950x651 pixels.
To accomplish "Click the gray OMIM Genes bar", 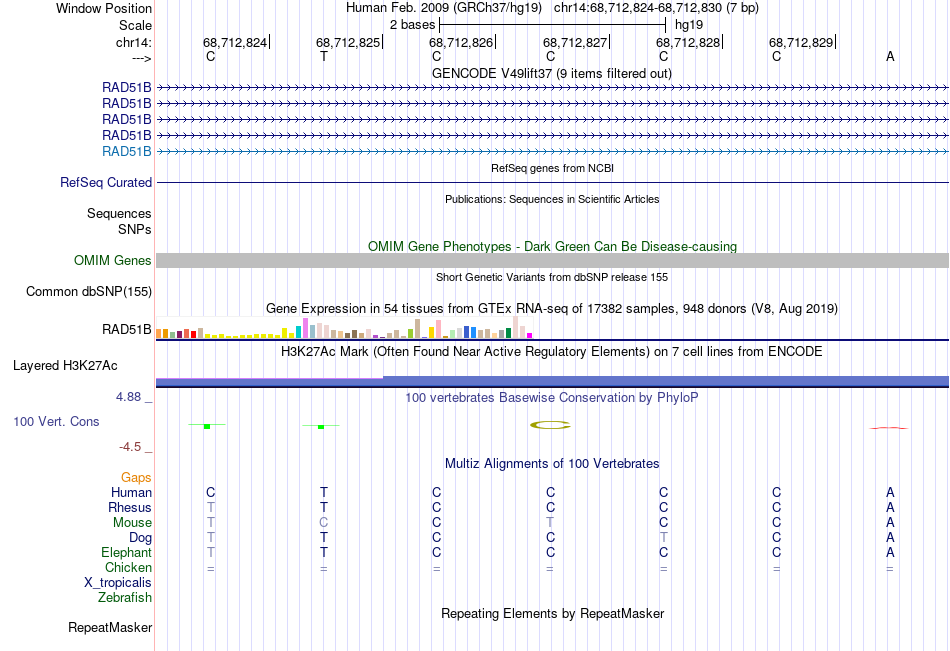I will click(552, 261).
